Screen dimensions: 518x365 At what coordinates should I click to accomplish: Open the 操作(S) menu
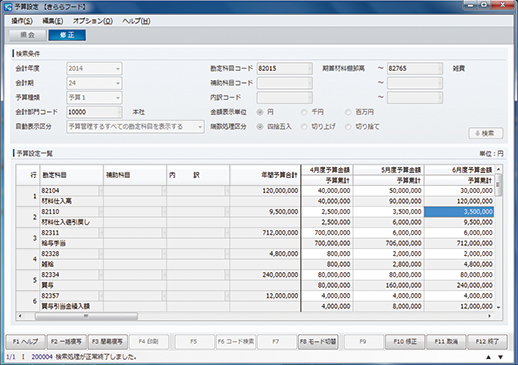22,21
